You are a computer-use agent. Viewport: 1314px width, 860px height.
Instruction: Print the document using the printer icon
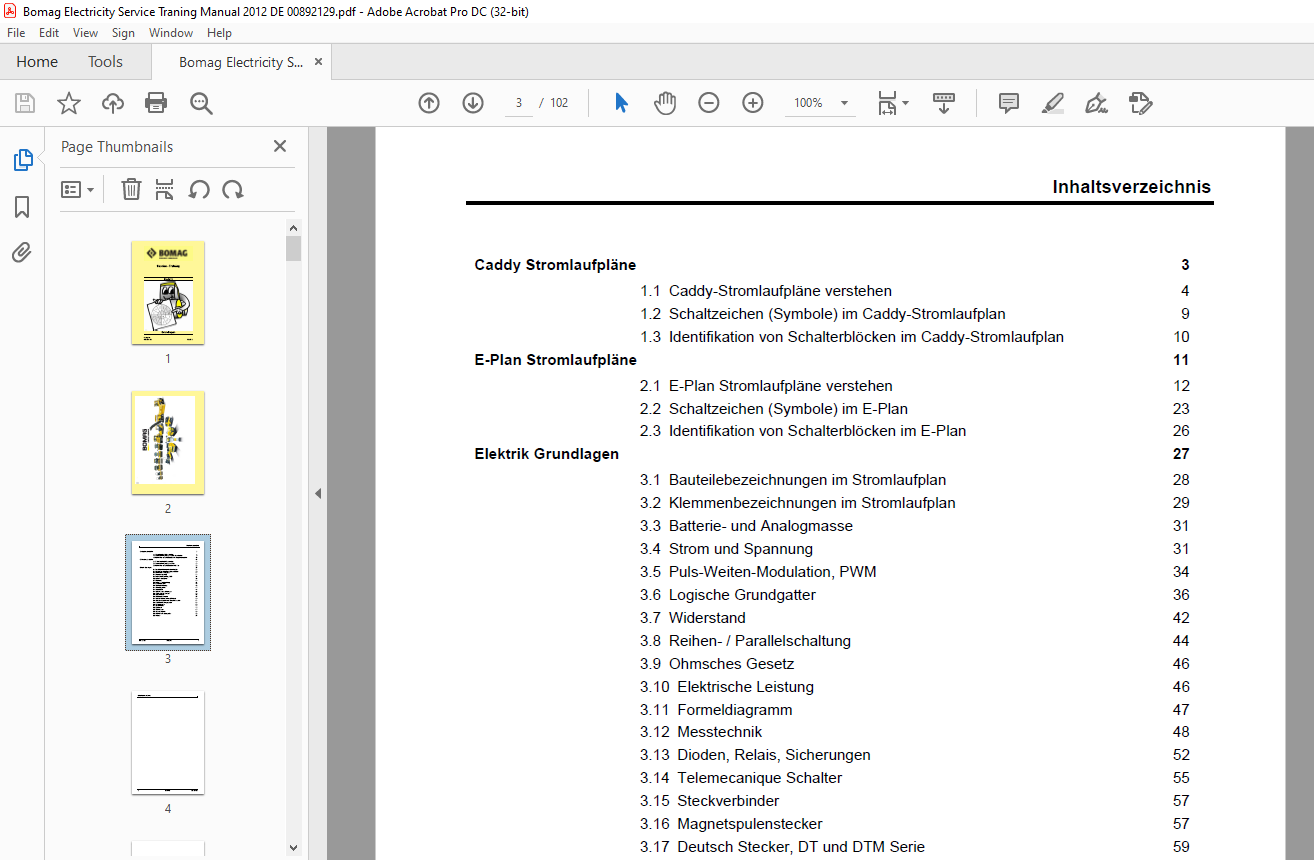point(156,103)
